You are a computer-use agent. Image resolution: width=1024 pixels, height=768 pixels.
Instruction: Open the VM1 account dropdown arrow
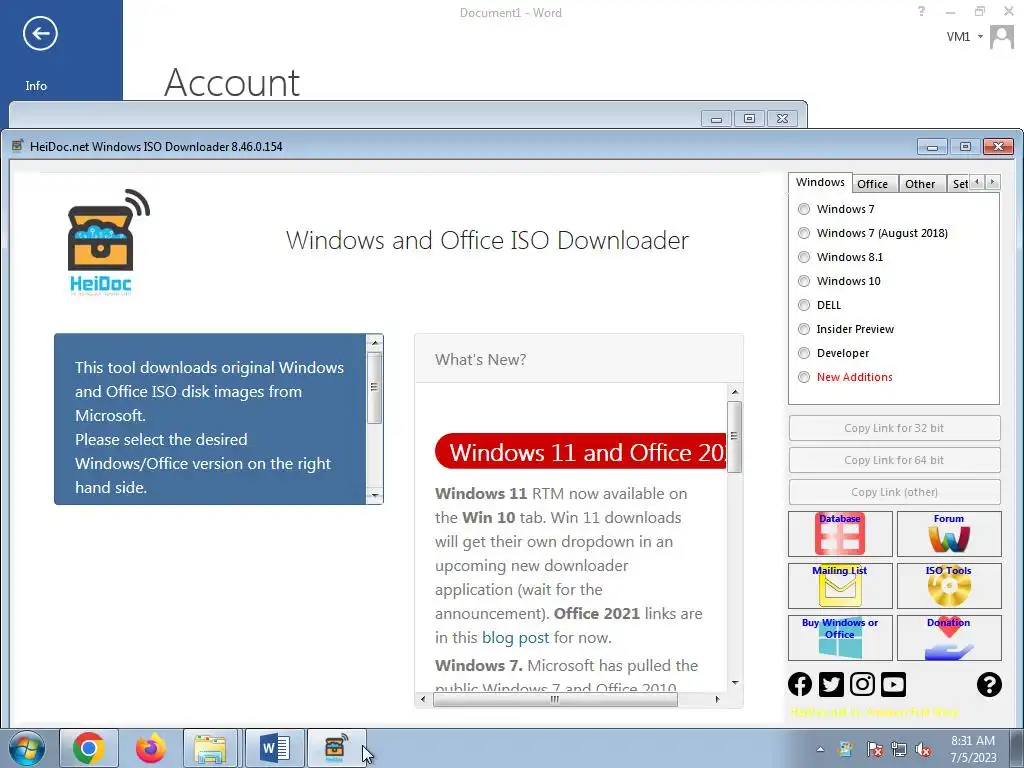click(980, 37)
